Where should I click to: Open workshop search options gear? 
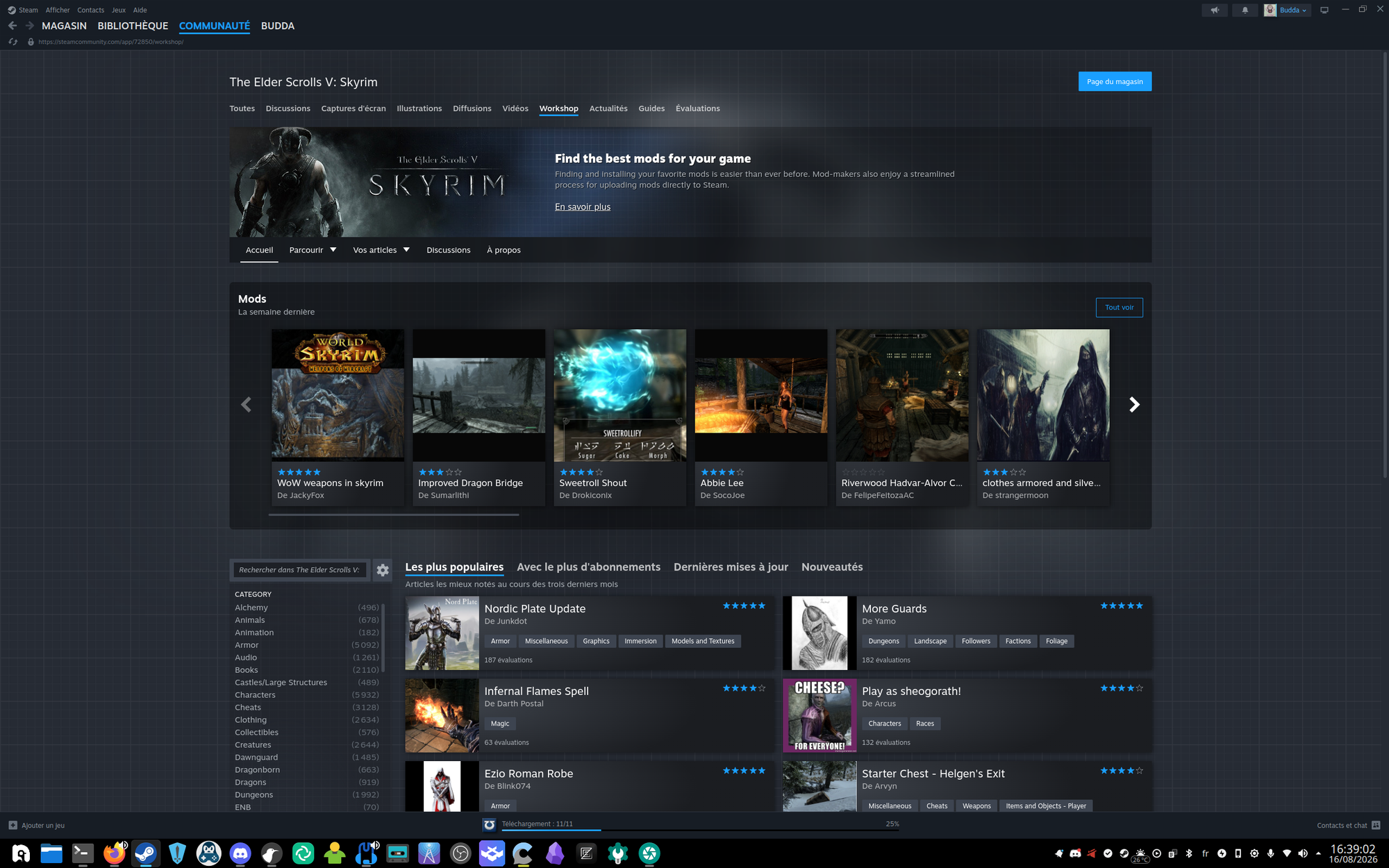point(383,570)
